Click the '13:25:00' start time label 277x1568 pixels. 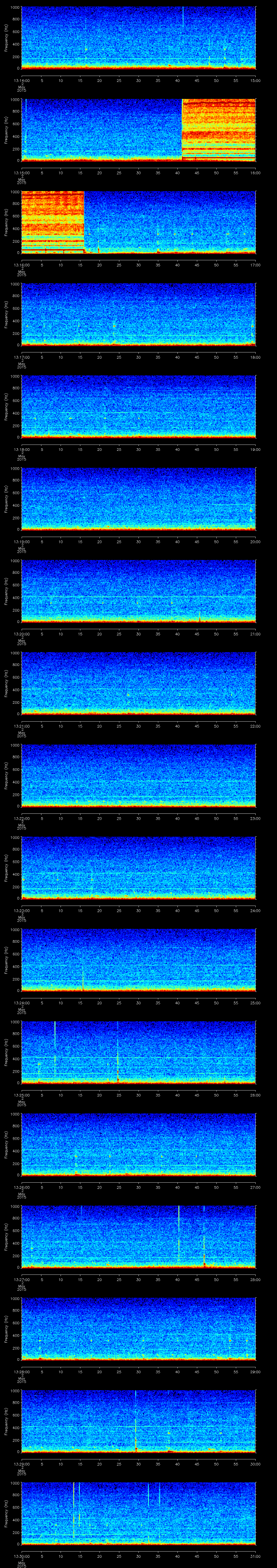21,1095
